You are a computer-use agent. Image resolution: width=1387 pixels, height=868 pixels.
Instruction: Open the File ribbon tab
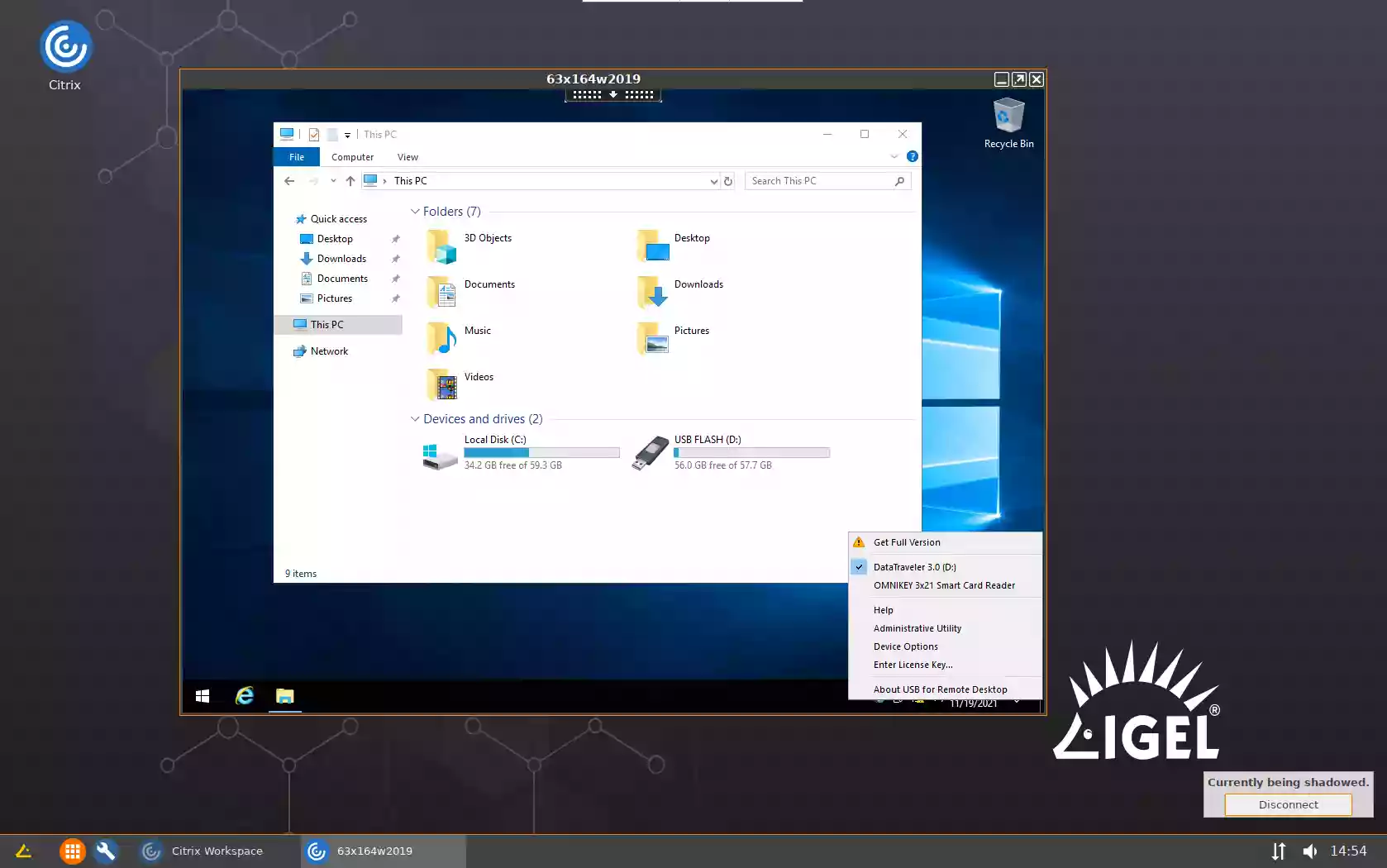(297, 157)
